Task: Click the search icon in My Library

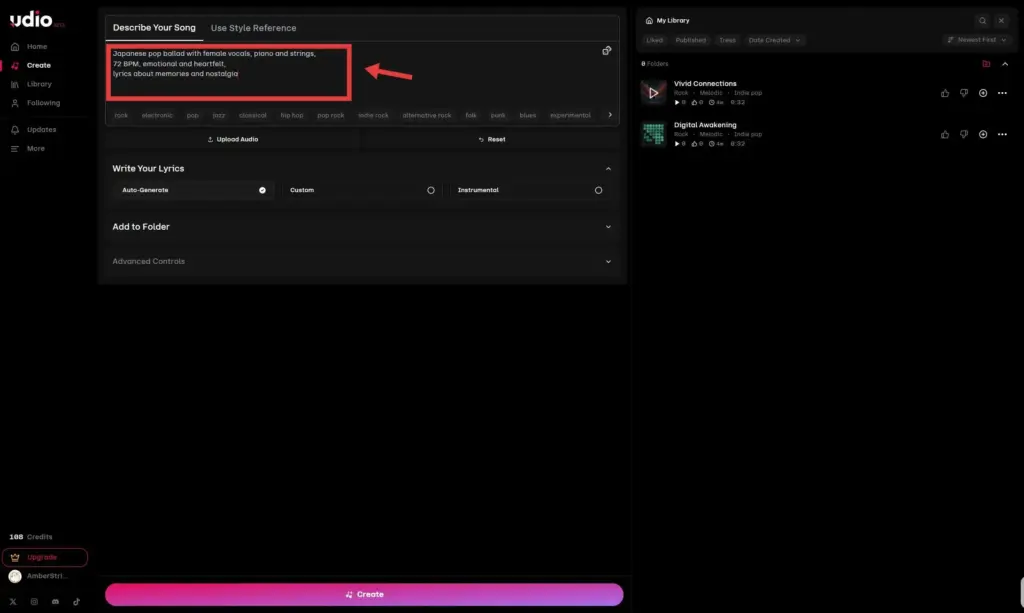Action: (982, 20)
